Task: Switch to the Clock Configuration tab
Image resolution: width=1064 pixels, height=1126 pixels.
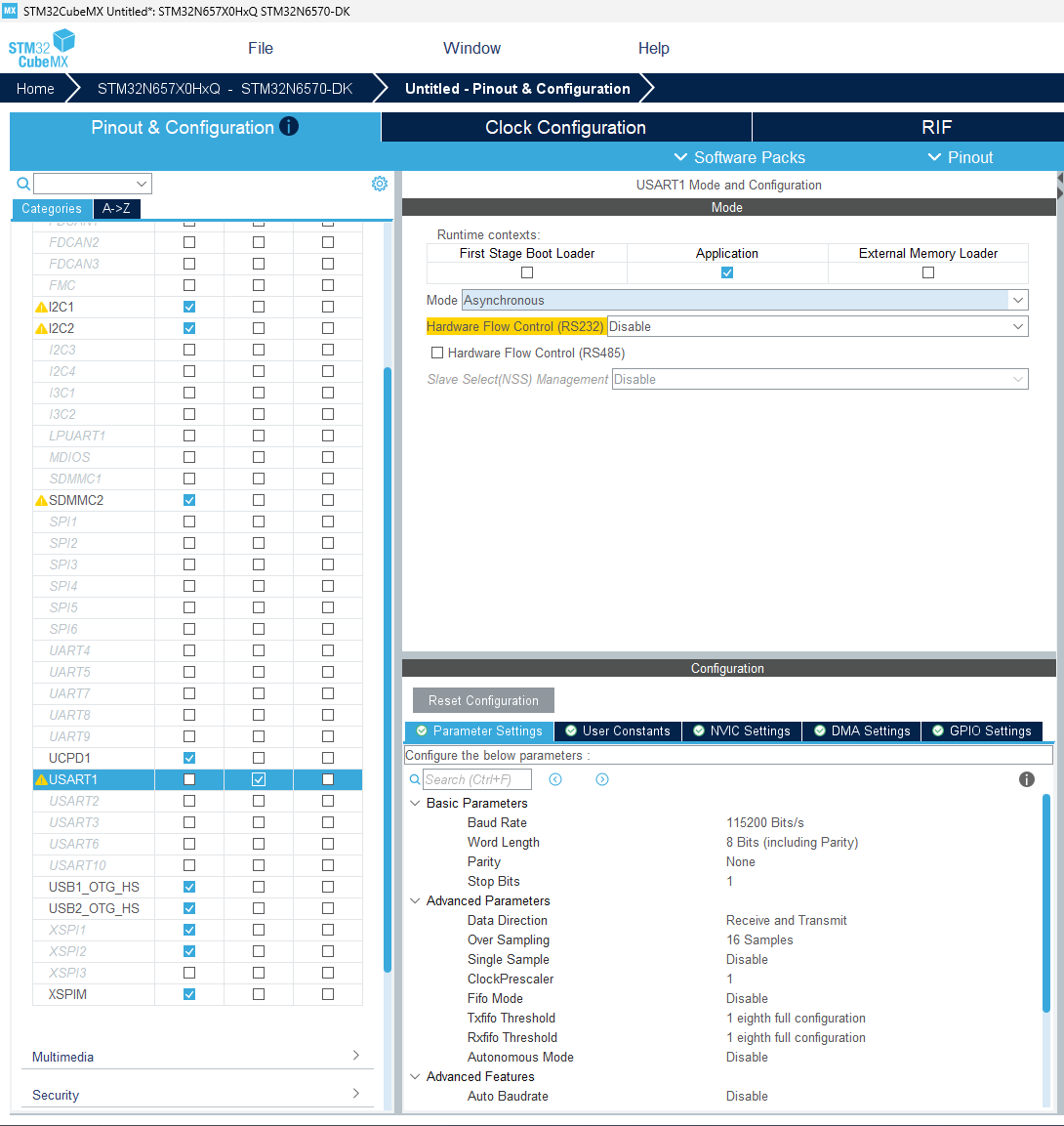Action: [x=566, y=127]
